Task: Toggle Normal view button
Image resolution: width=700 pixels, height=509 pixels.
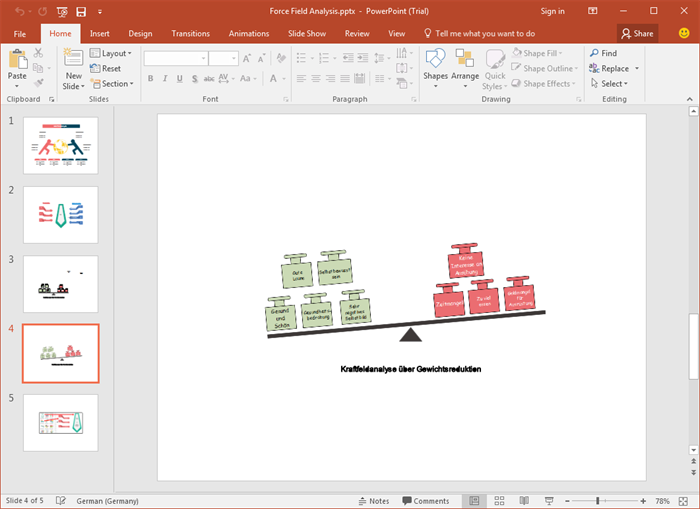Action: coord(474,501)
